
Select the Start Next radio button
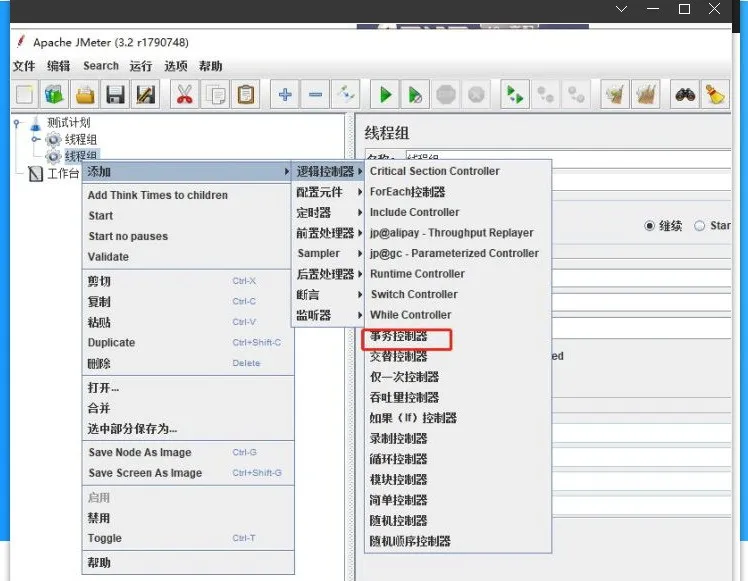tap(699, 226)
